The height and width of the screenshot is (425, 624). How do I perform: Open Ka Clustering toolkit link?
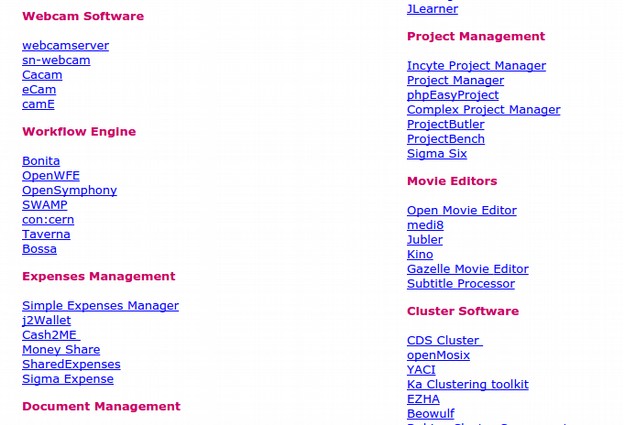pyautogui.click(x=468, y=385)
